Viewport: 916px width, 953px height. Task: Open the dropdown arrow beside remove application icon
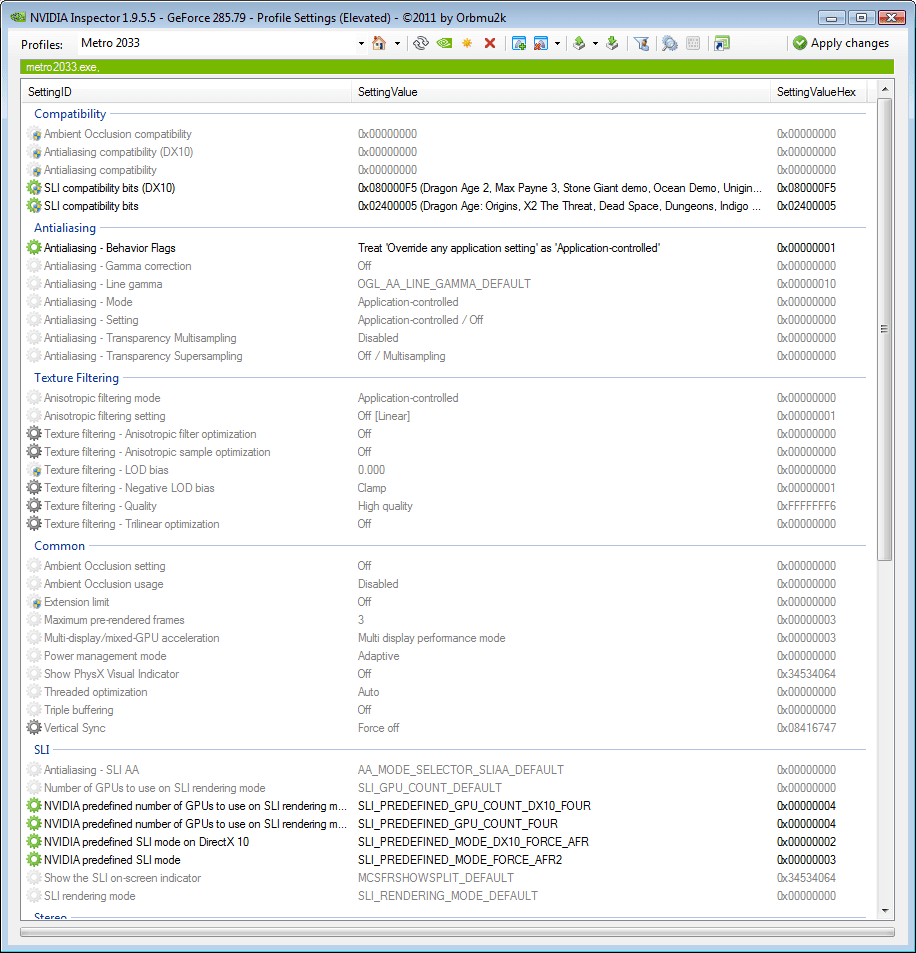tap(557, 43)
